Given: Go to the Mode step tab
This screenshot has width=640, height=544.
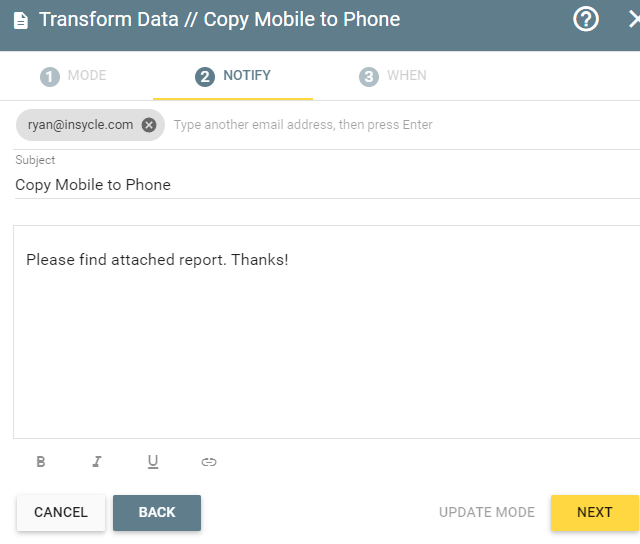Looking at the screenshot, I should (x=73, y=76).
